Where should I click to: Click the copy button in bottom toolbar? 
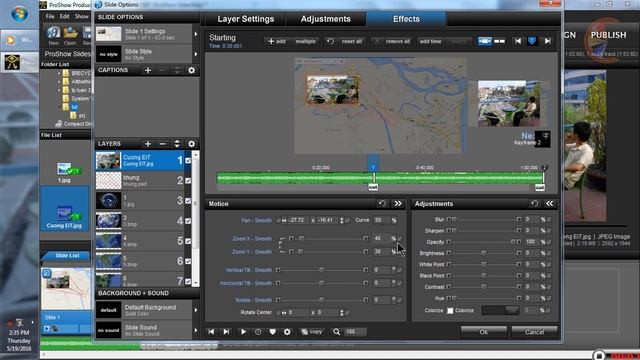coord(312,332)
